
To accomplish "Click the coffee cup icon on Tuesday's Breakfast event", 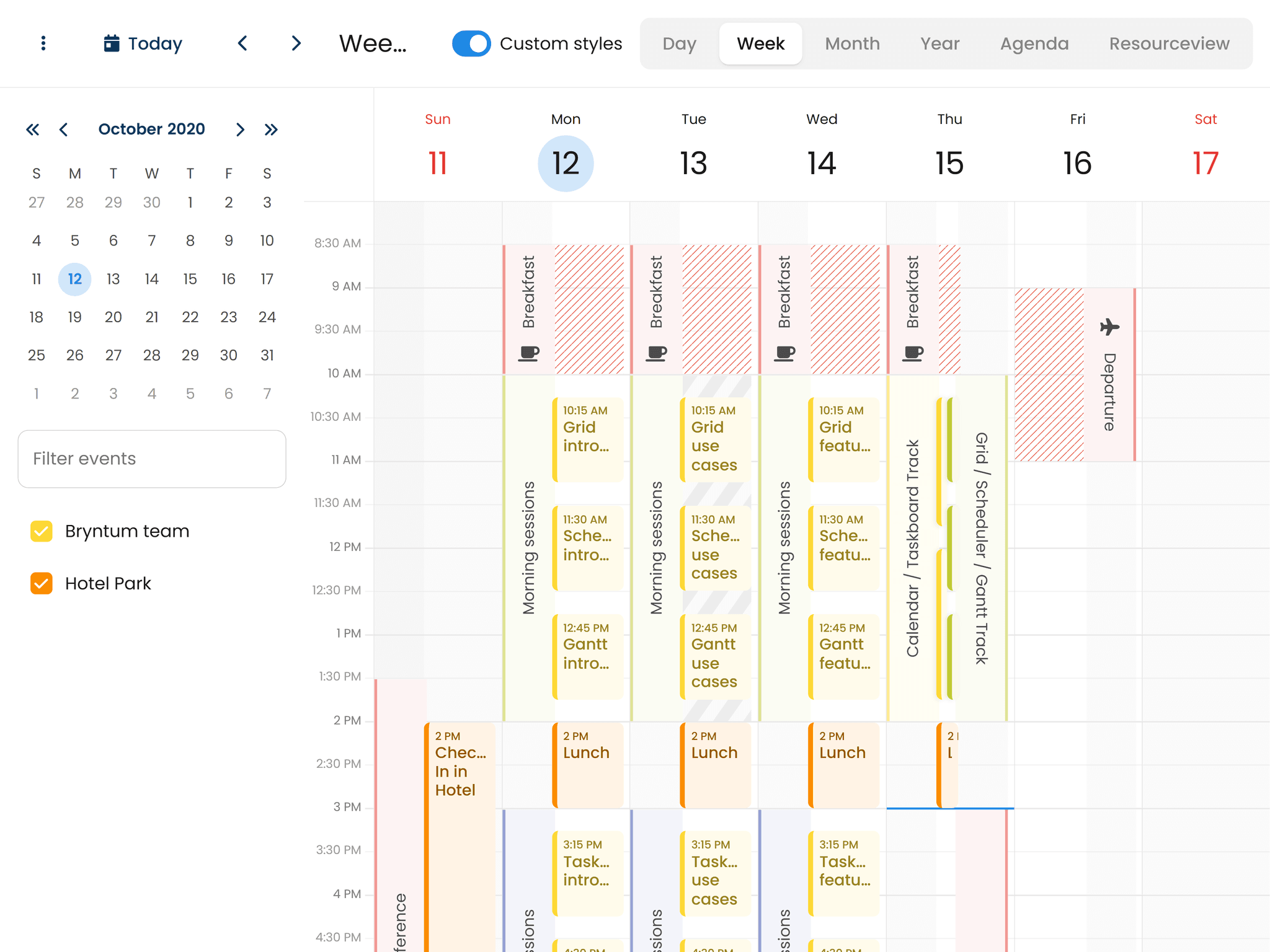I will point(657,352).
